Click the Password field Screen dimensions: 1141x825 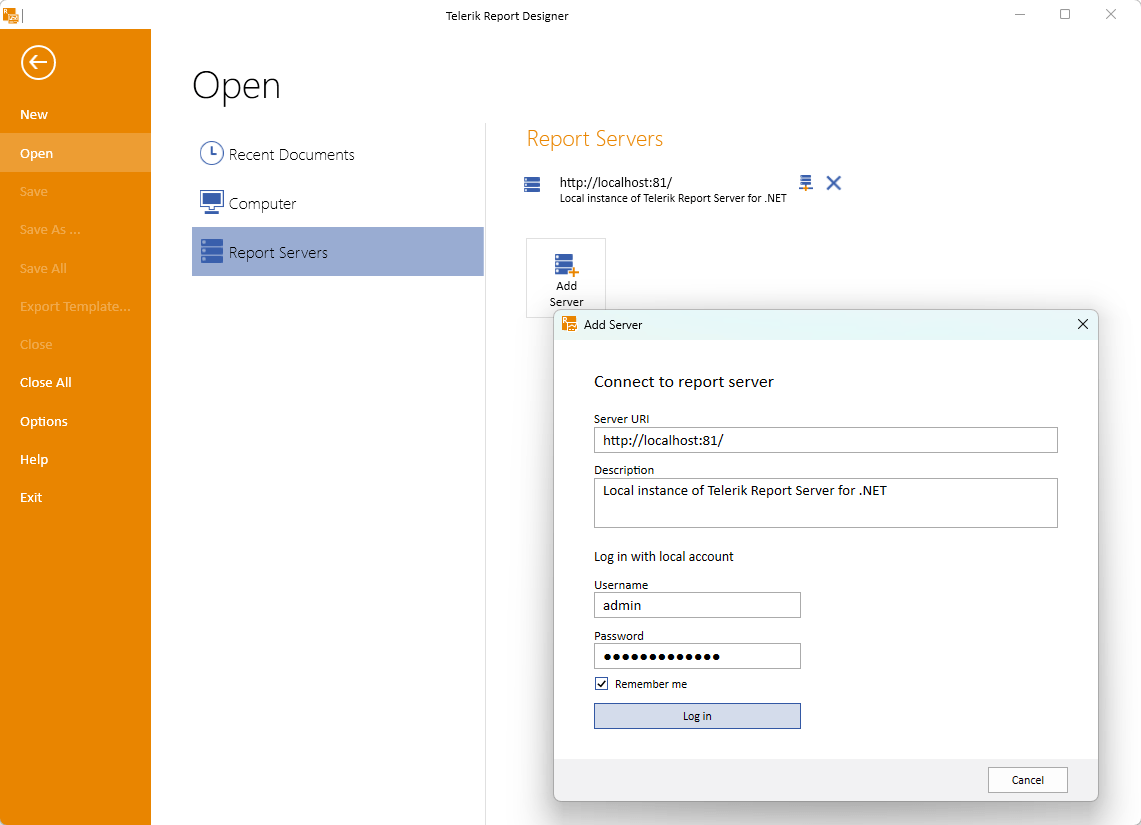pyautogui.click(x=697, y=656)
